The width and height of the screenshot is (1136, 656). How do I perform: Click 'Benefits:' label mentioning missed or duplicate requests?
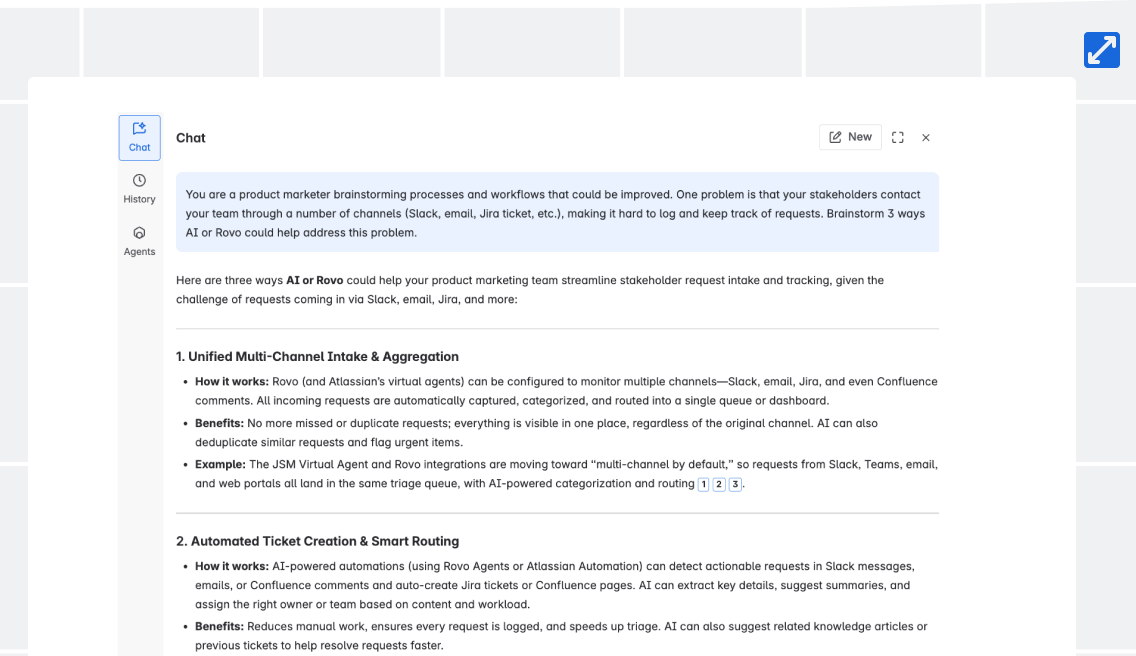click(220, 423)
